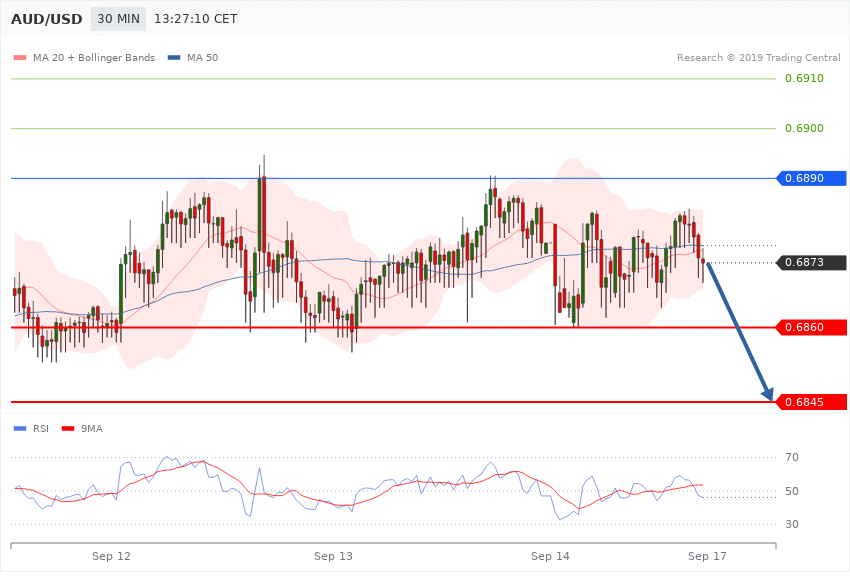Click the 0.6900 resistance level label
The image size is (850, 576).
[x=804, y=128]
